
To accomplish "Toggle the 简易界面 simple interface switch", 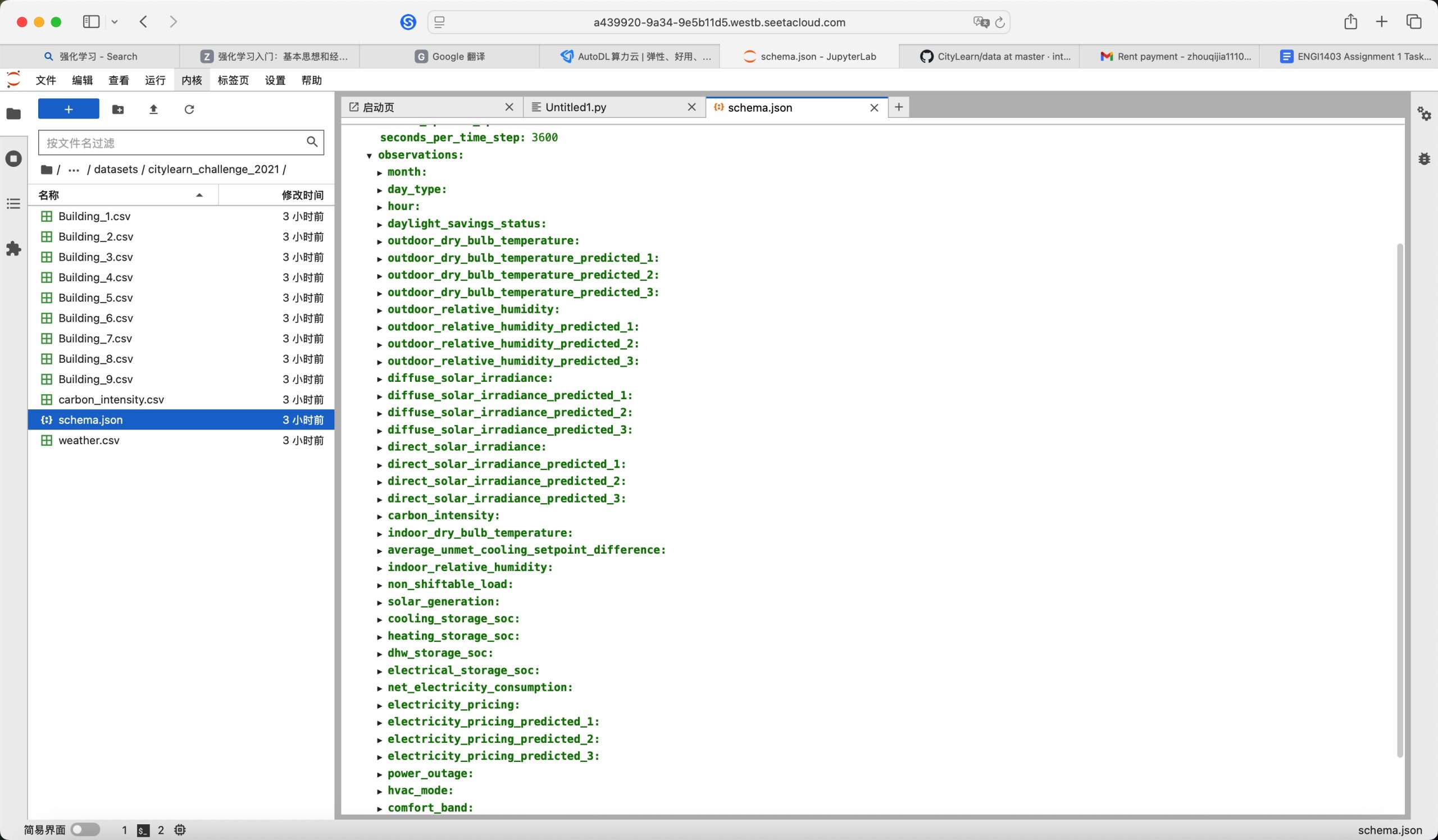I will (x=85, y=829).
